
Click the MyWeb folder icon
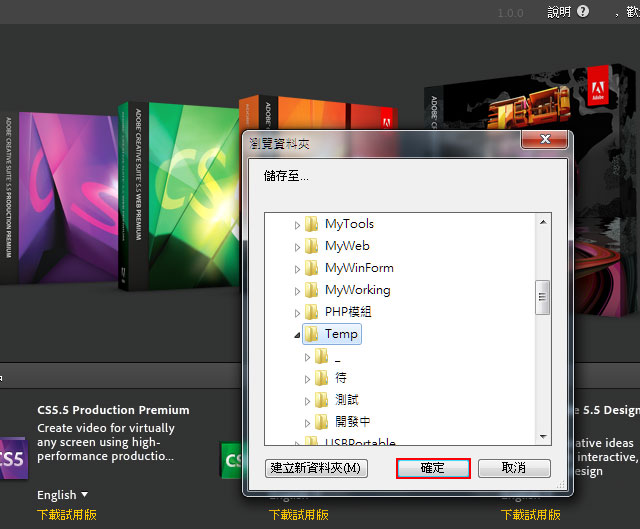[312, 246]
